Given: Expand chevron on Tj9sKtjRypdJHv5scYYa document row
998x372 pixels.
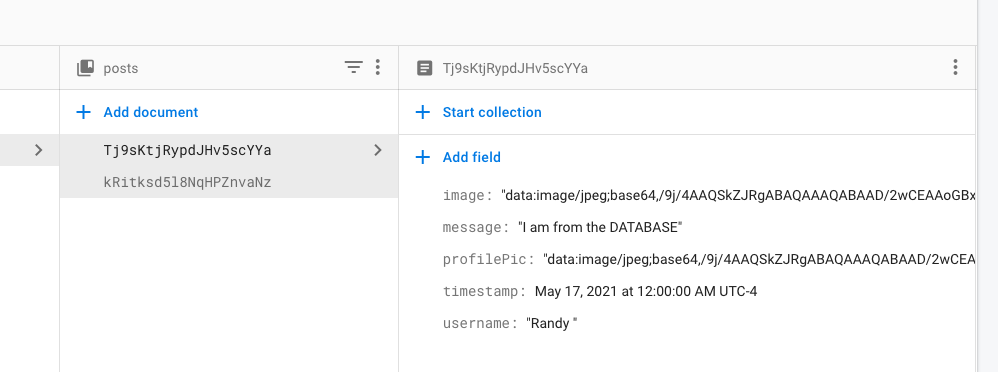Looking at the screenshot, I should 378,150.
